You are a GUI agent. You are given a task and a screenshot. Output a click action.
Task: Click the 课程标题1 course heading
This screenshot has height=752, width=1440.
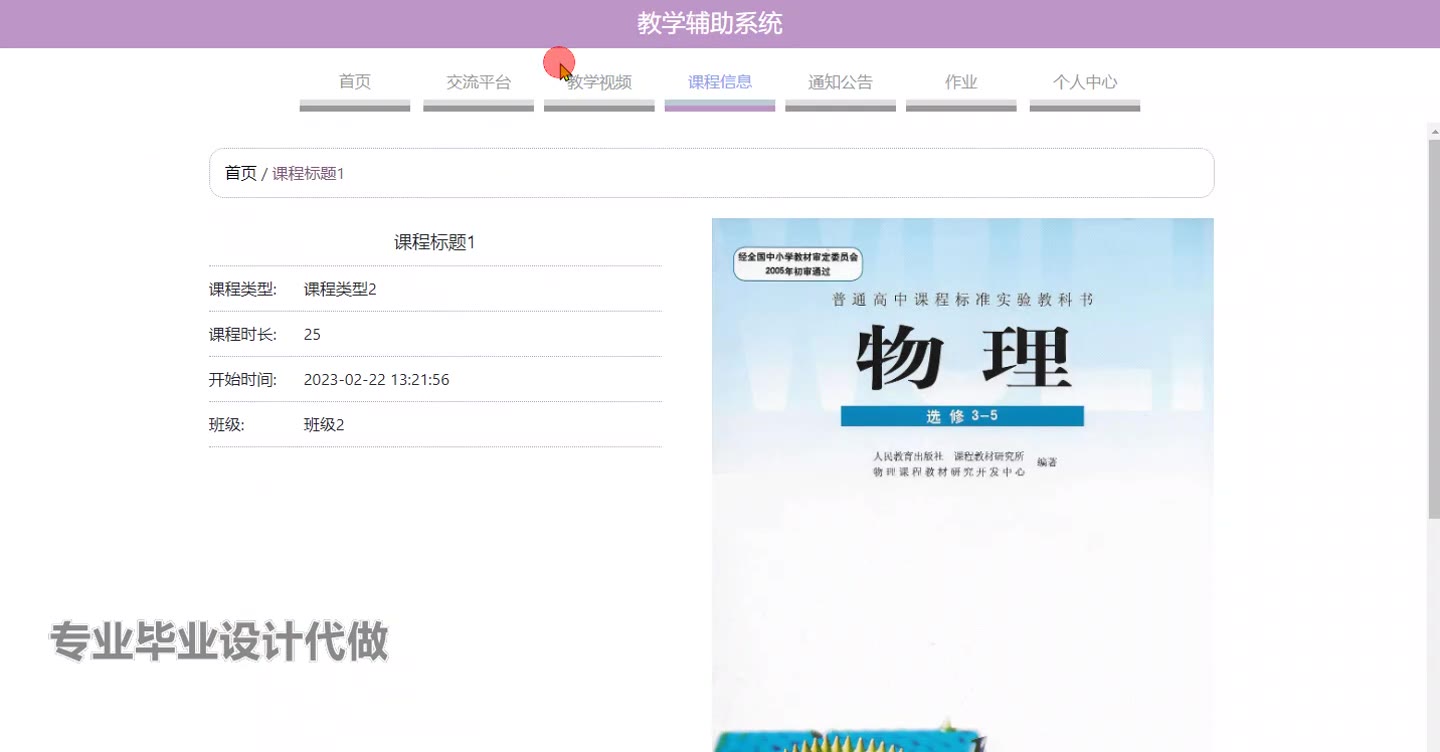(435, 242)
